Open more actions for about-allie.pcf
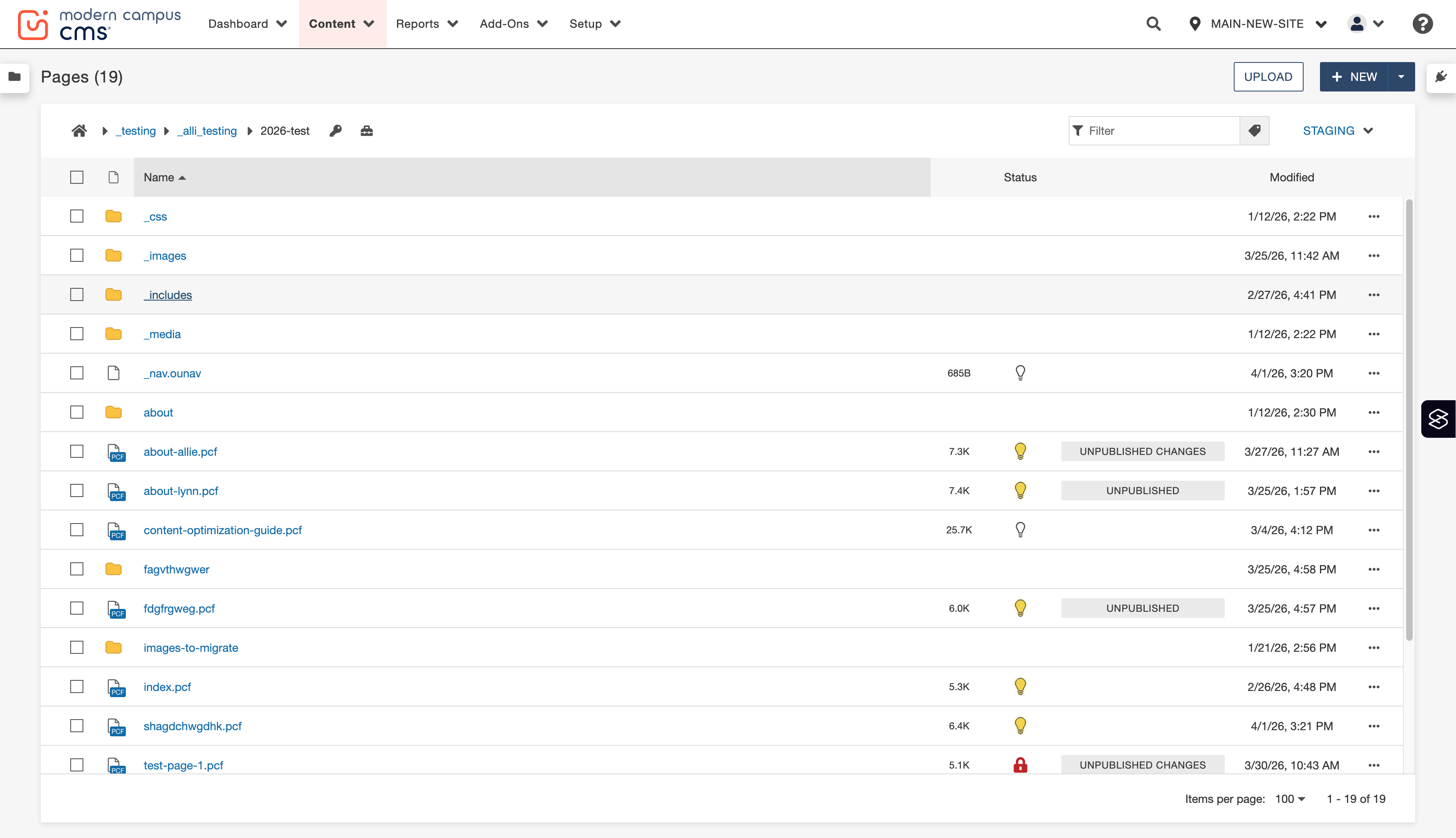The width and height of the screenshot is (1456, 838). pos(1373,452)
